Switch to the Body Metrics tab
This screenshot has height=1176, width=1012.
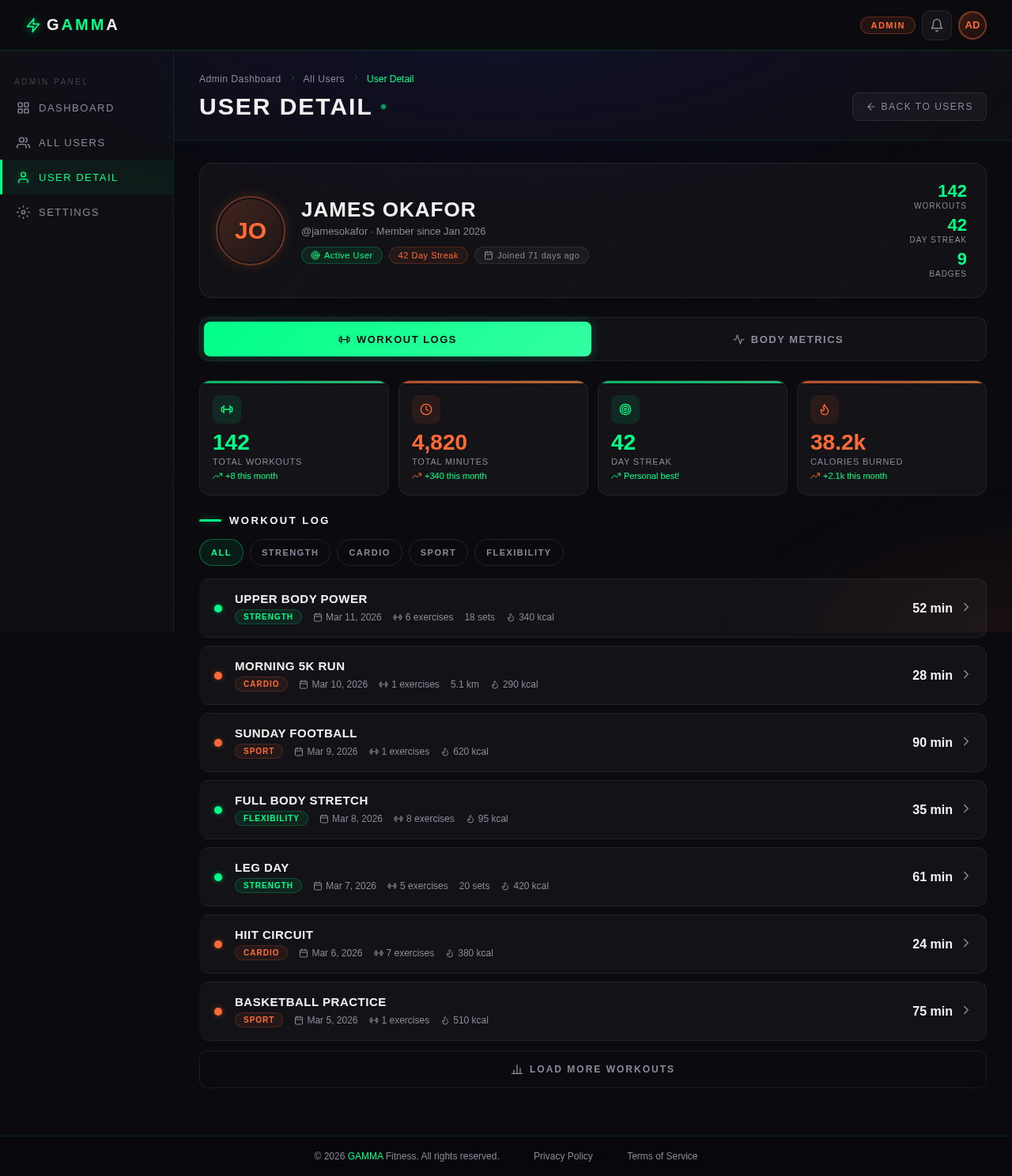click(x=787, y=339)
